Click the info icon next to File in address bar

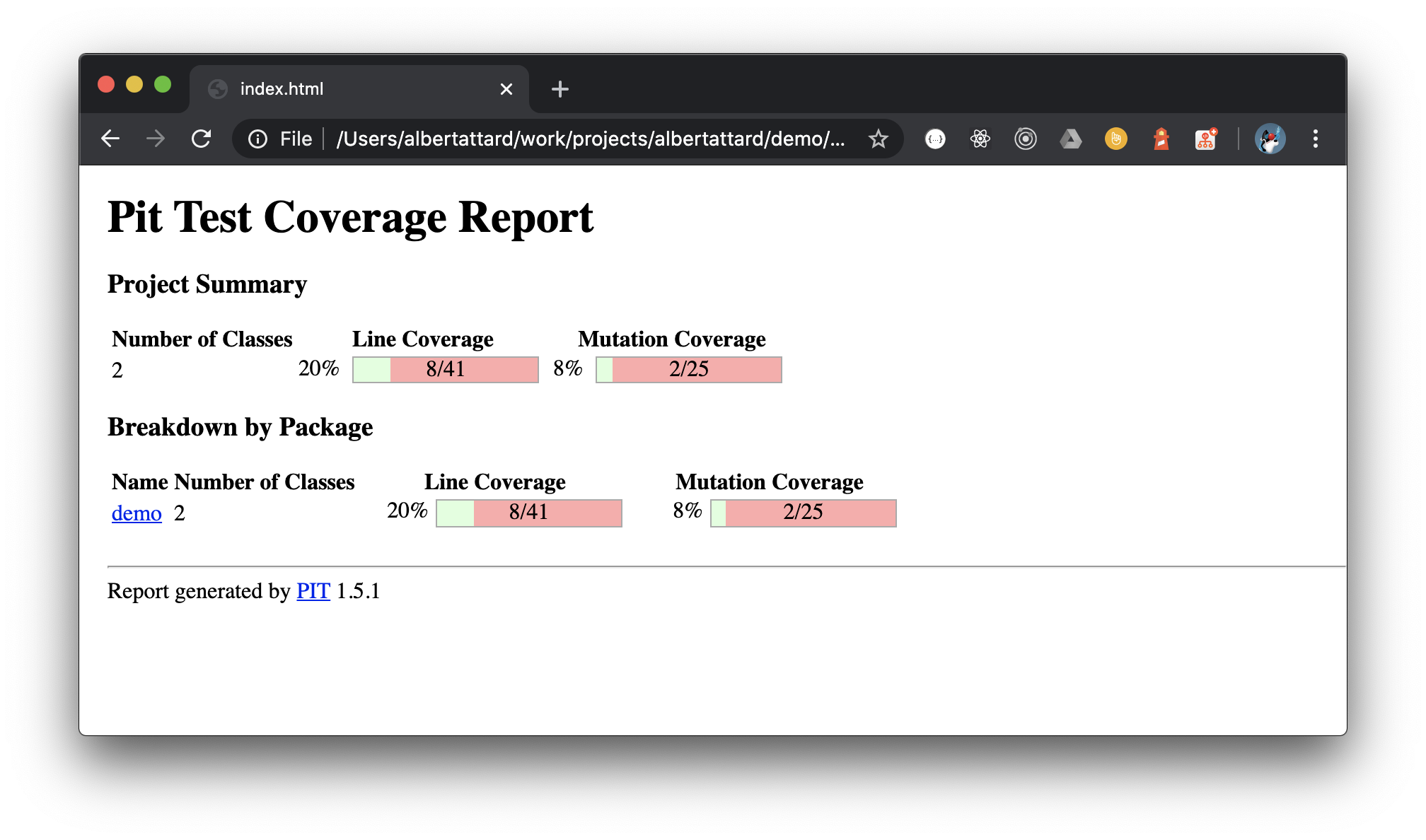click(x=258, y=139)
